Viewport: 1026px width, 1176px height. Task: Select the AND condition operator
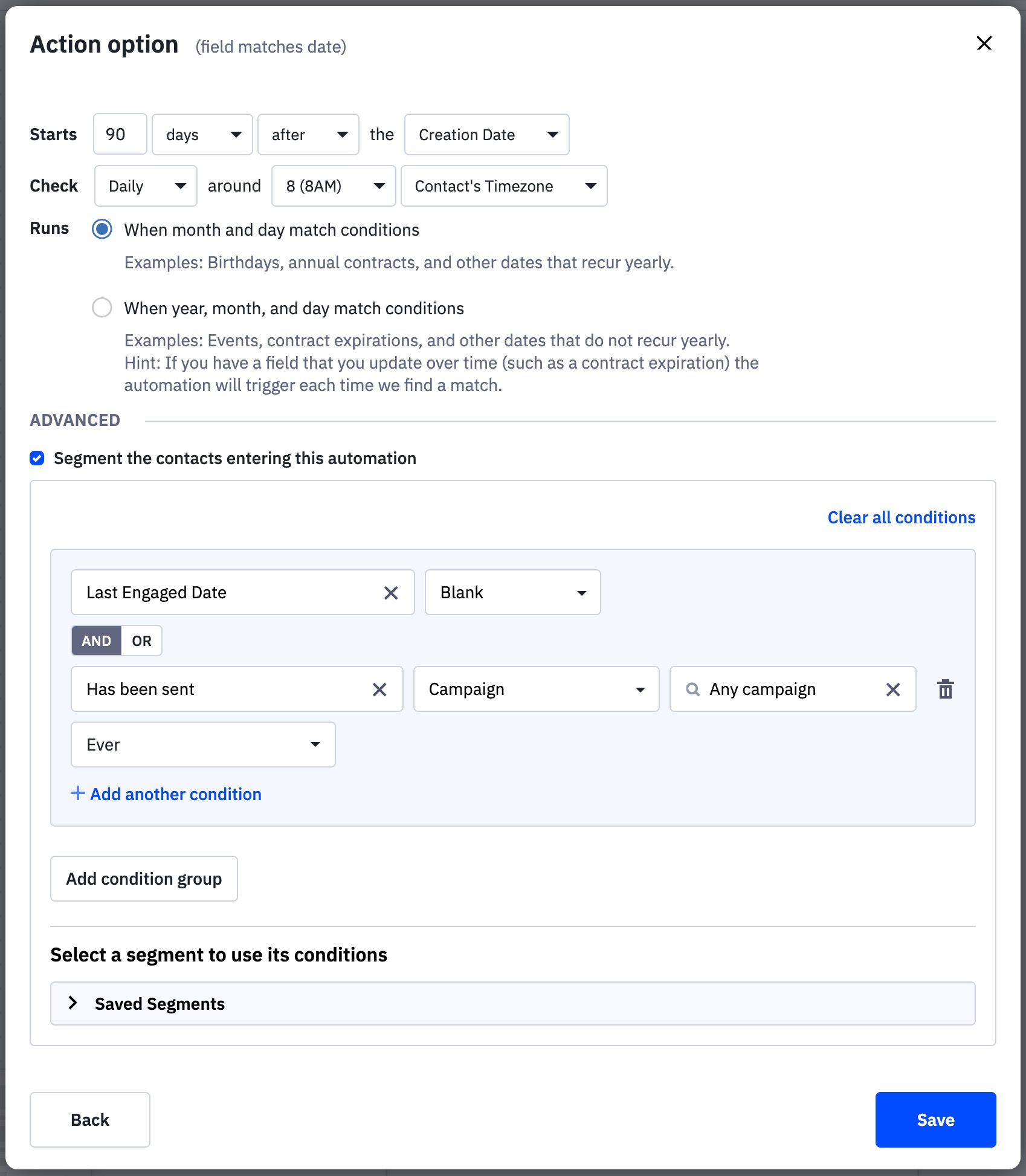click(x=97, y=641)
